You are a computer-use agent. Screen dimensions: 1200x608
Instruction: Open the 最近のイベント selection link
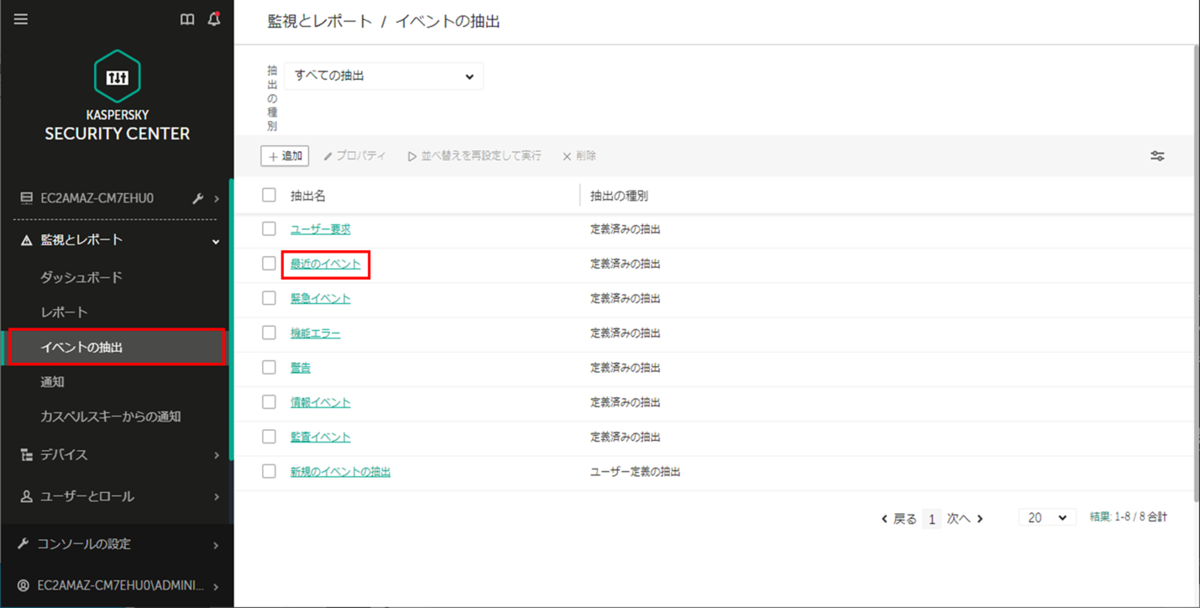[323, 263]
